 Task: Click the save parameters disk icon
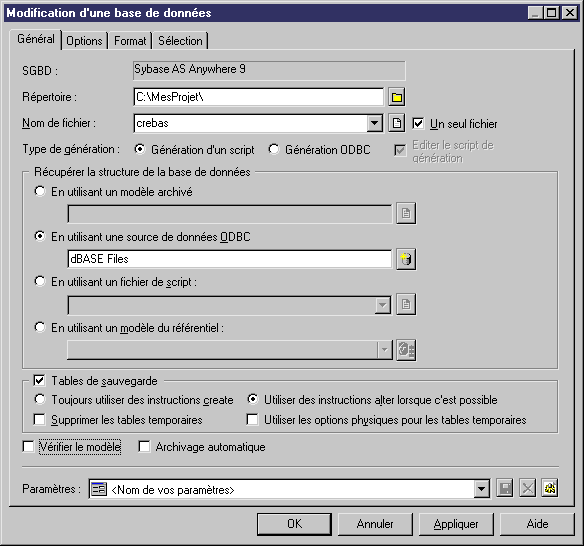(x=505, y=488)
